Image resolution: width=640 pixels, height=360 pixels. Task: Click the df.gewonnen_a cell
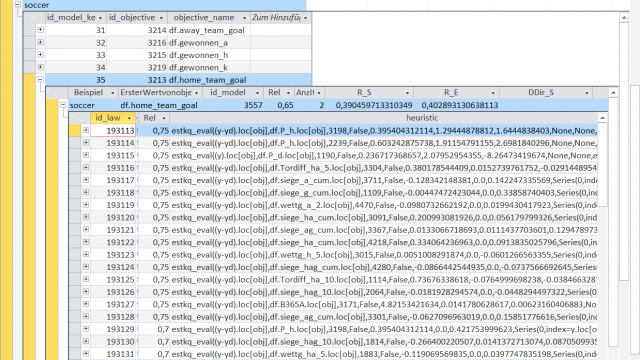[209, 42]
